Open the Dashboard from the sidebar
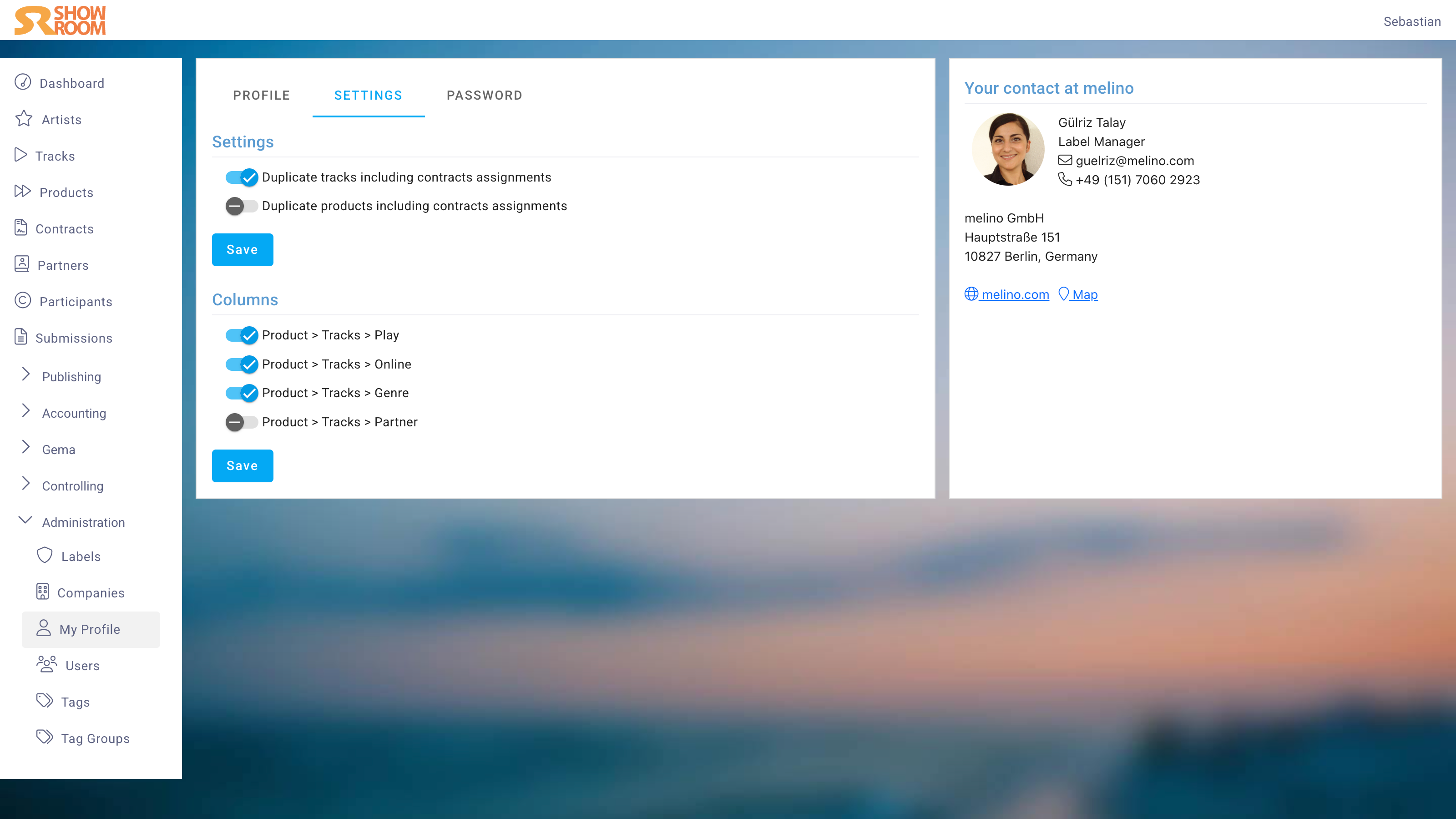This screenshot has width=1456, height=819. pos(22,82)
